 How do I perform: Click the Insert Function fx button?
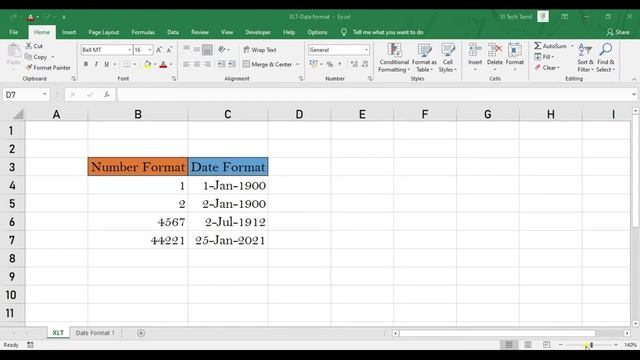pyautogui.click(x=107, y=95)
